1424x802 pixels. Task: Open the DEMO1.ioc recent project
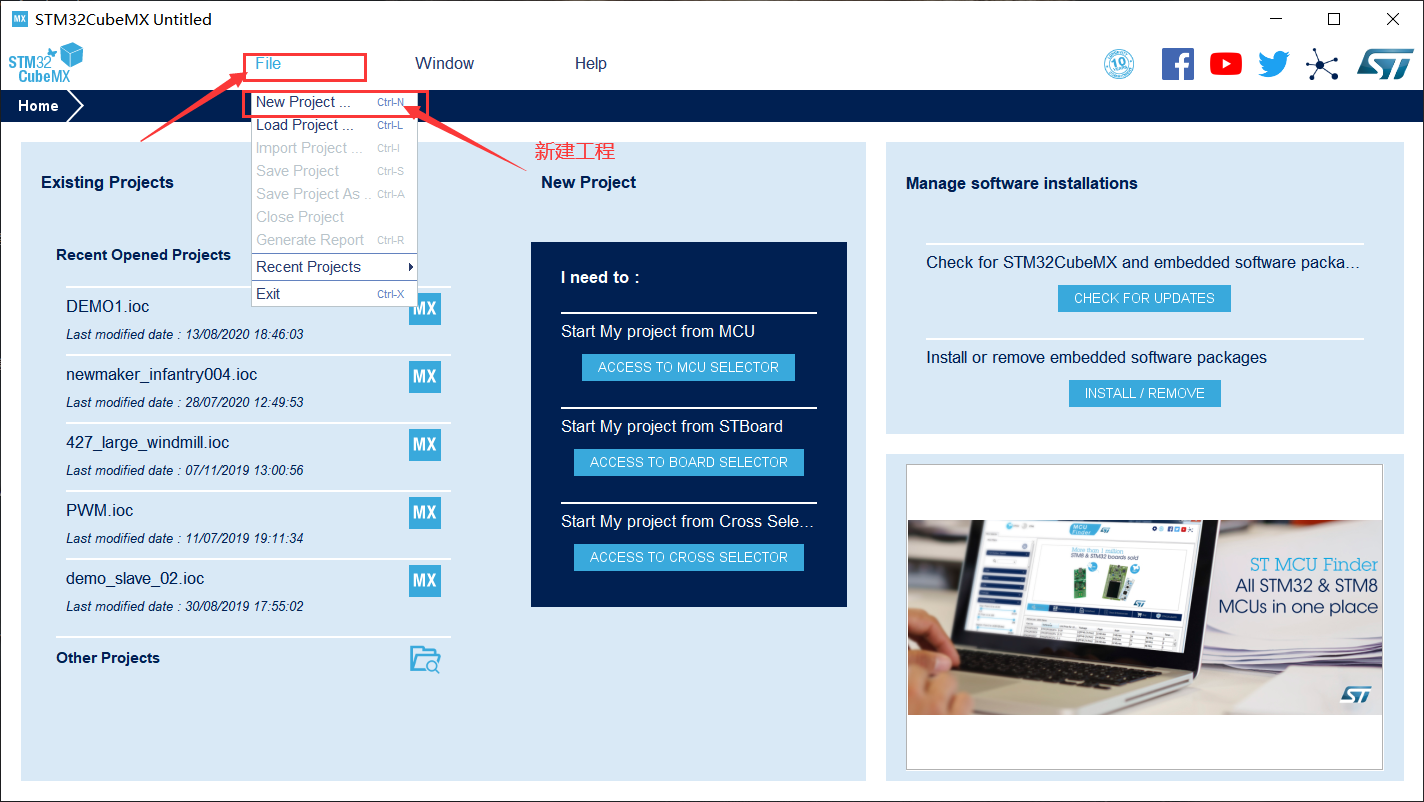coord(108,306)
